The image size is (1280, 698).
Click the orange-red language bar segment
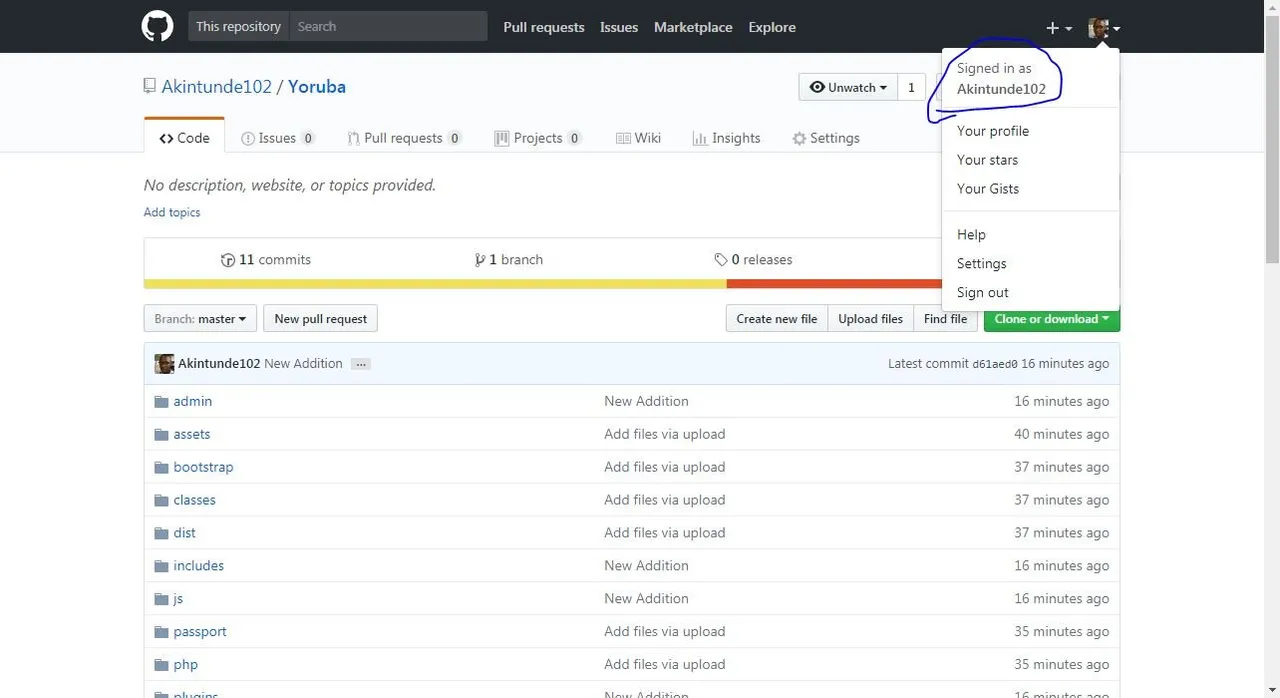tap(834, 284)
